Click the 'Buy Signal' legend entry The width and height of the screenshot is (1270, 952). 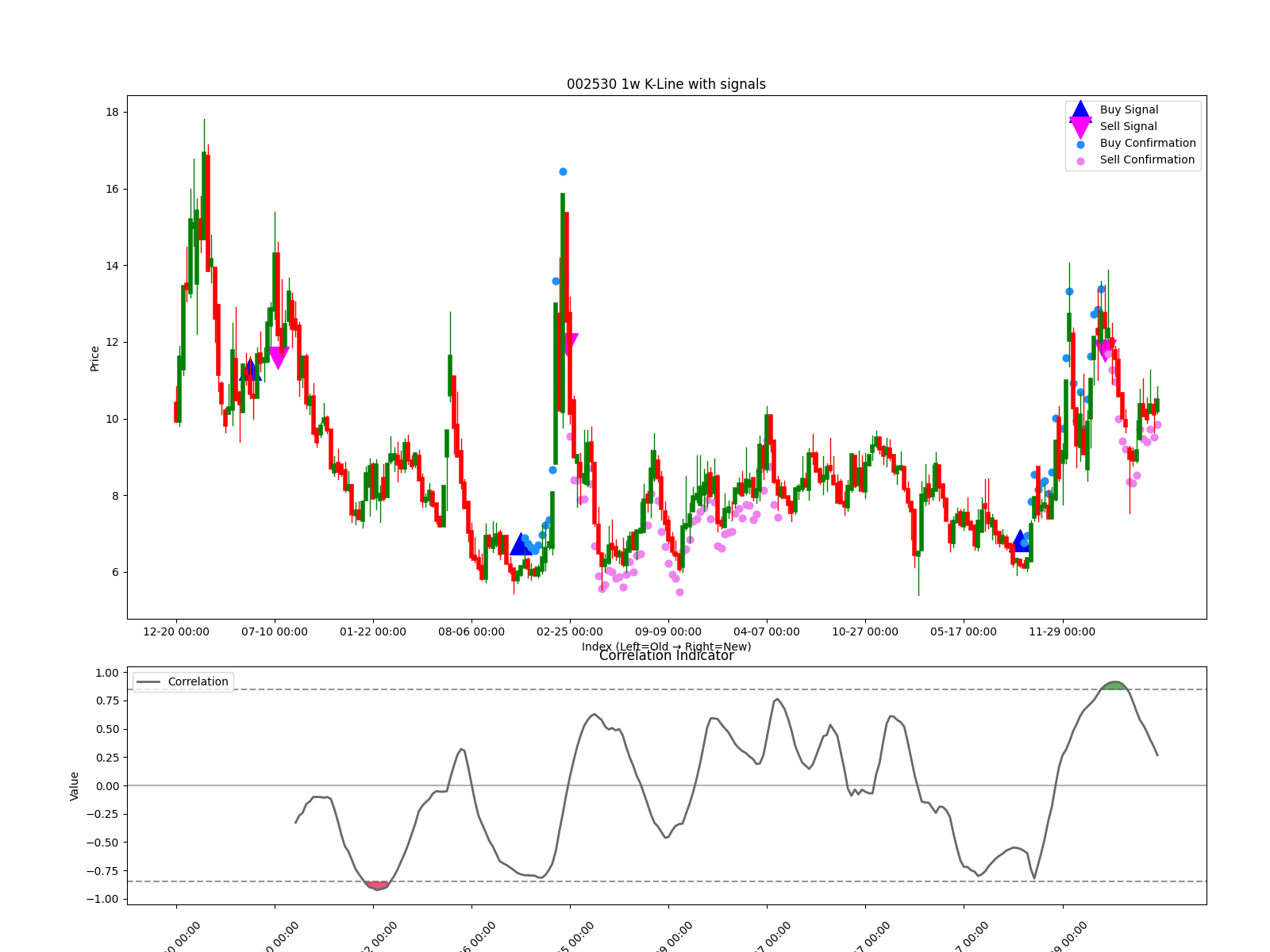(1129, 109)
